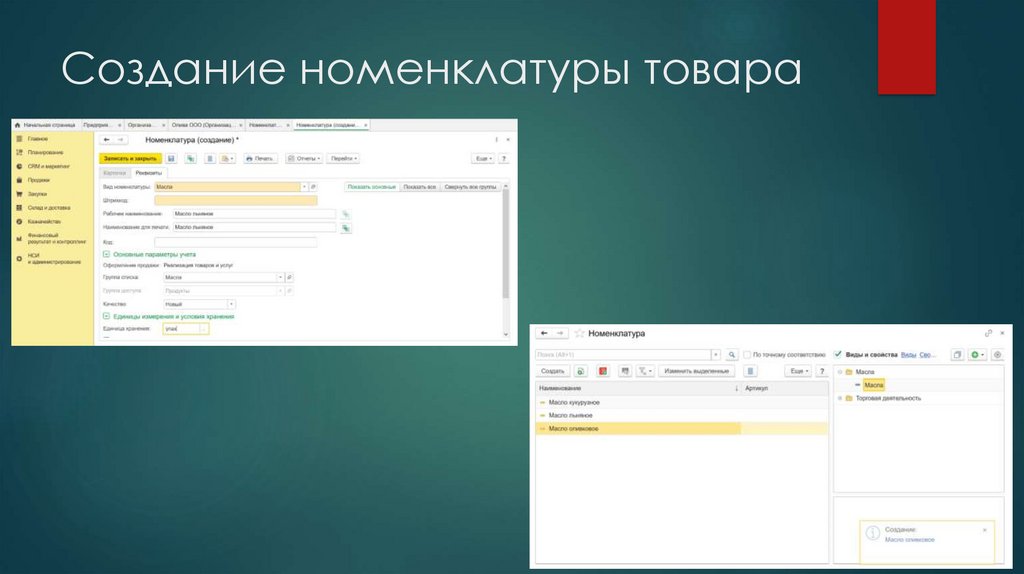Click back arrow in Номенклатура list window
The image size is (1024, 574).
coord(544,333)
